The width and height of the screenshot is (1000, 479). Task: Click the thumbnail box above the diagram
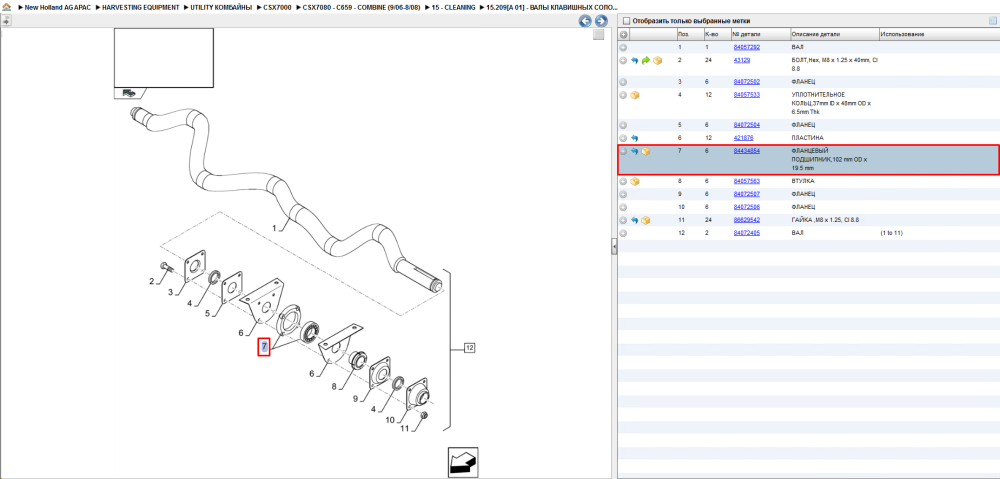[163, 57]
